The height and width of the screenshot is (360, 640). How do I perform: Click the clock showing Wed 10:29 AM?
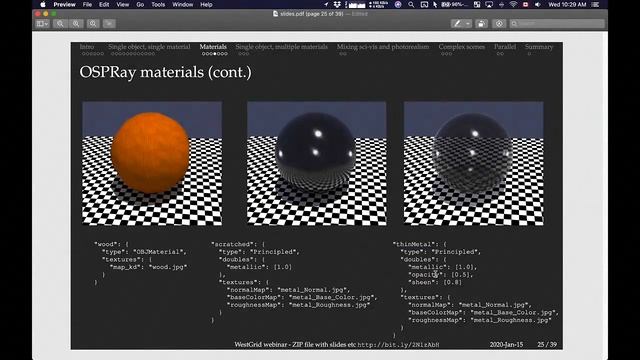[567, 4]
